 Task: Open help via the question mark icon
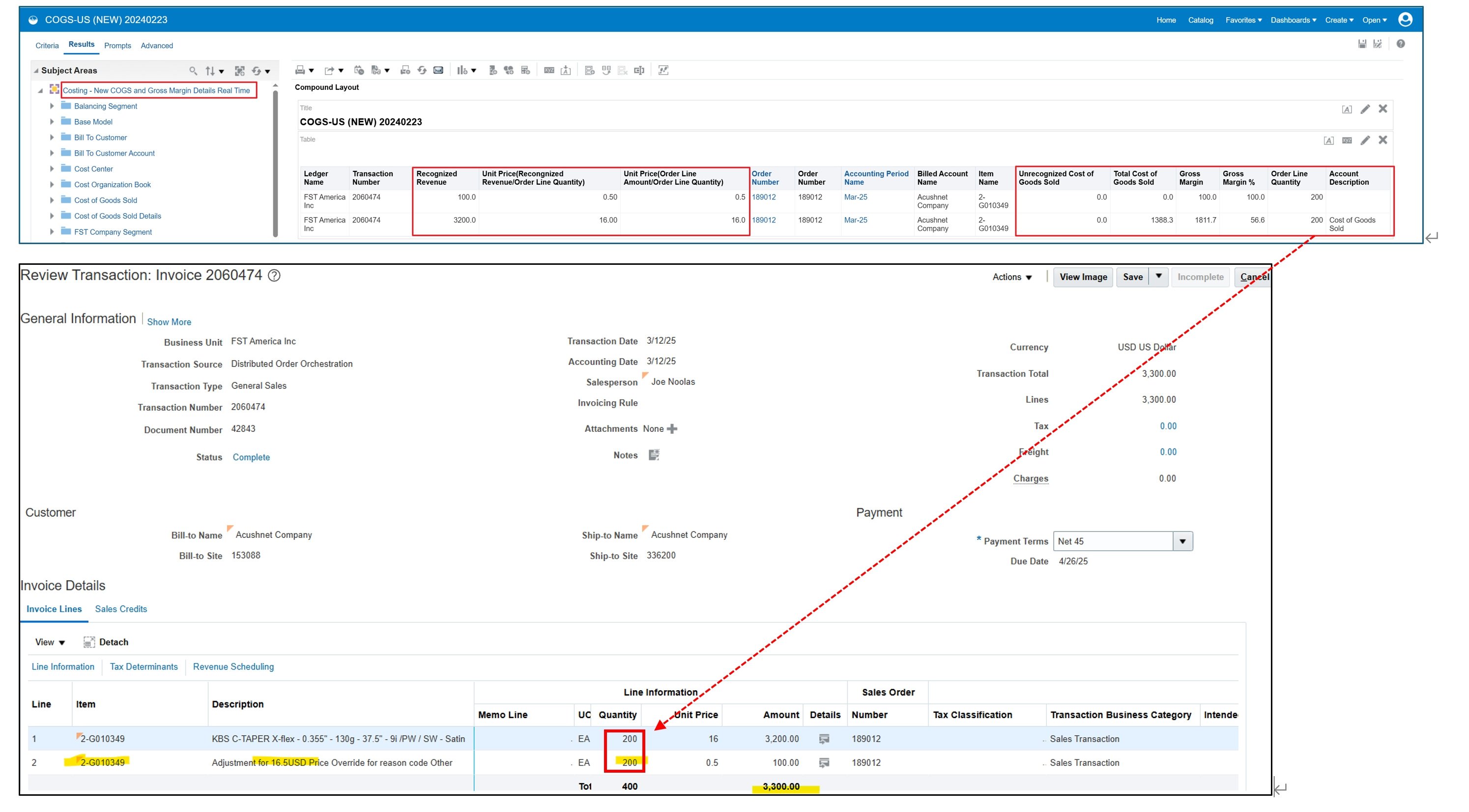click(1401, 44)
